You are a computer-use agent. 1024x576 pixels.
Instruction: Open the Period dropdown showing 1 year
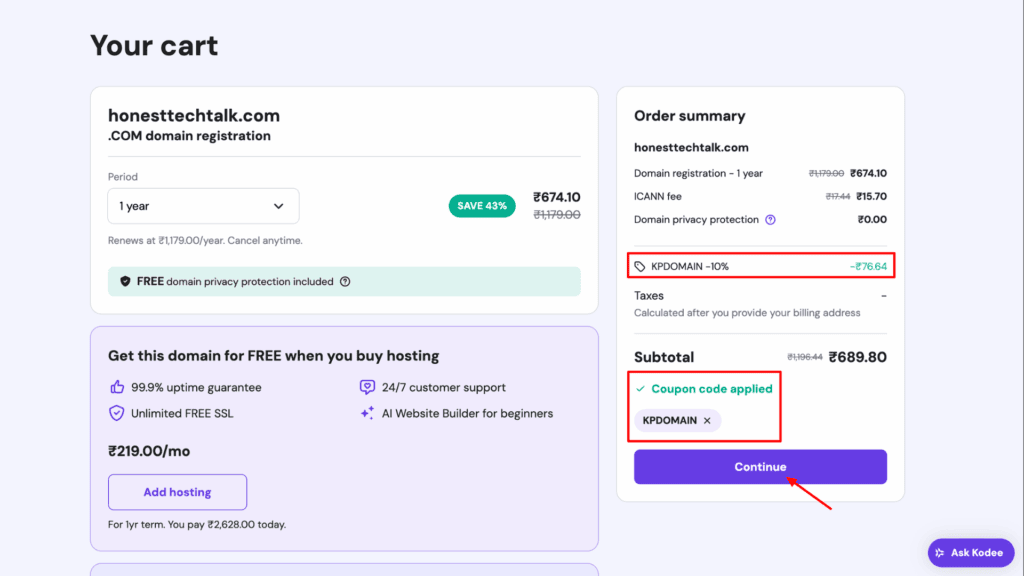click(x=202, y=206)
